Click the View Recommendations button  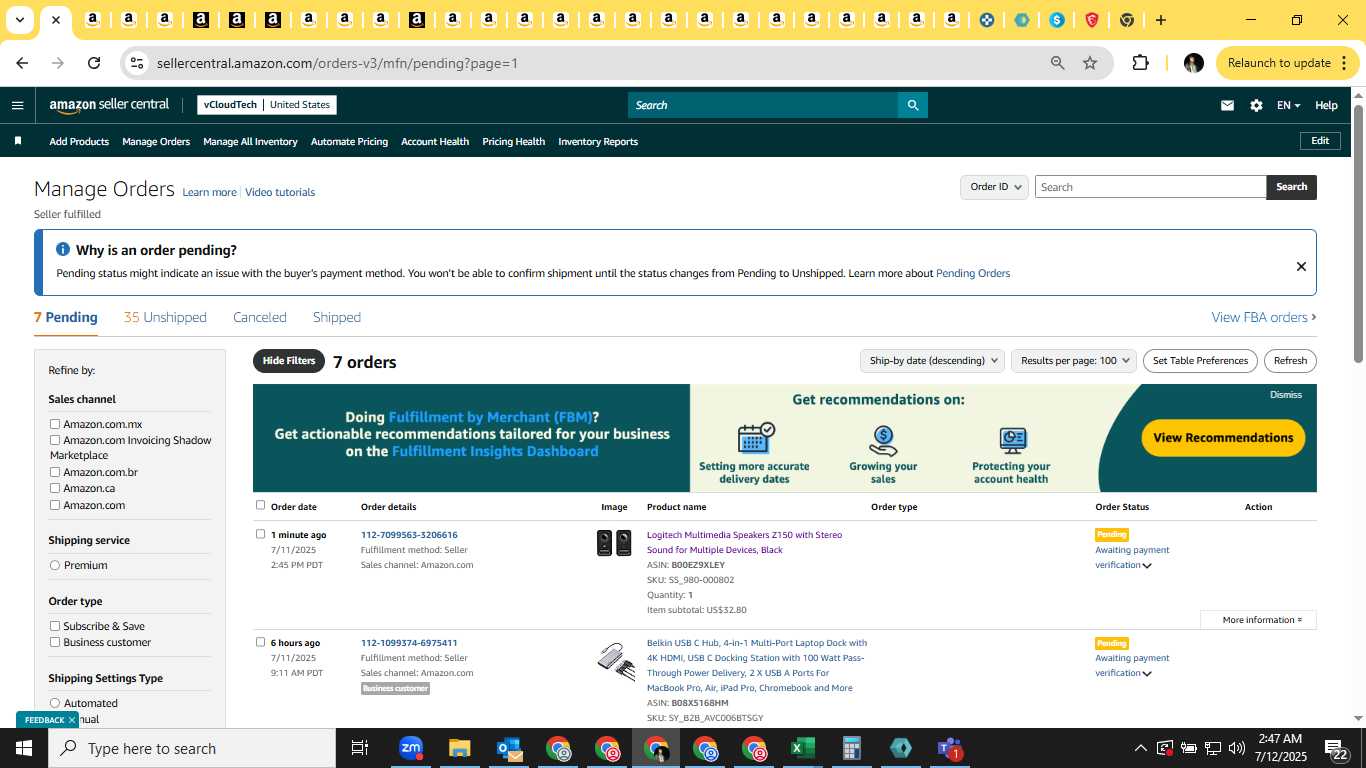click(1223, 438)
